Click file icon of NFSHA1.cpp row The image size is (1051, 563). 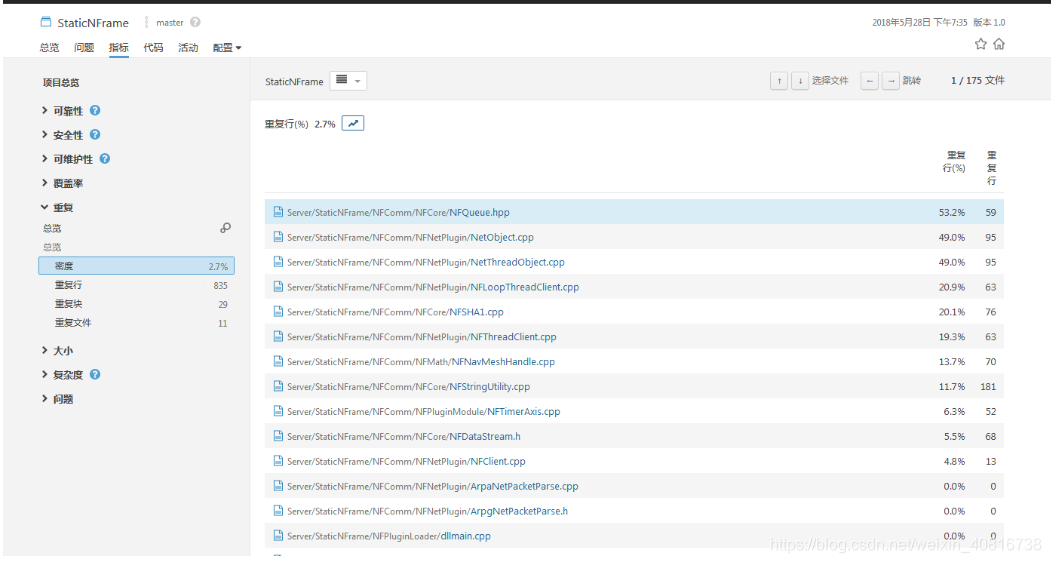[278, 311]
